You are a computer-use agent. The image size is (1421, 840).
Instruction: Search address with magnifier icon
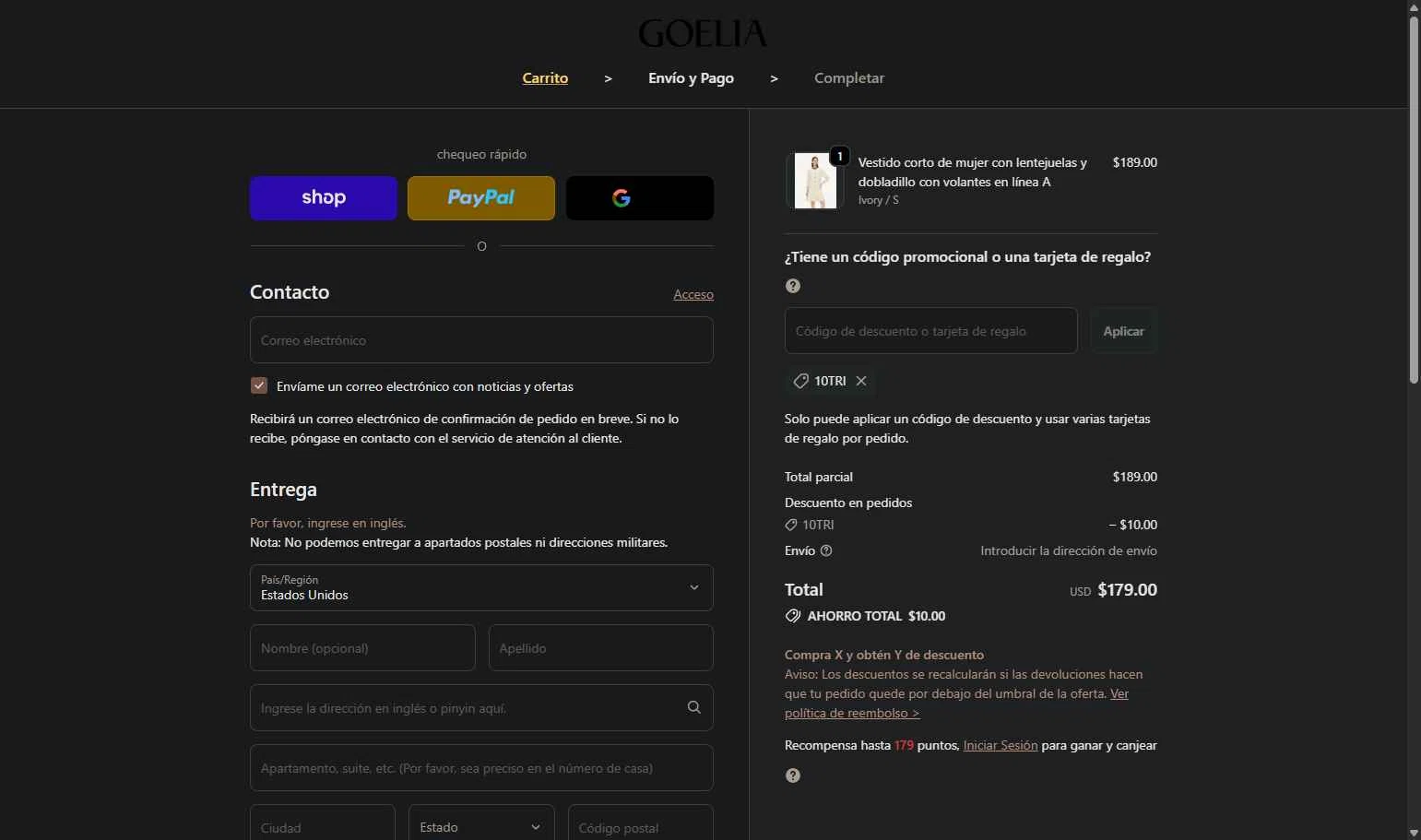click(694, 707)
